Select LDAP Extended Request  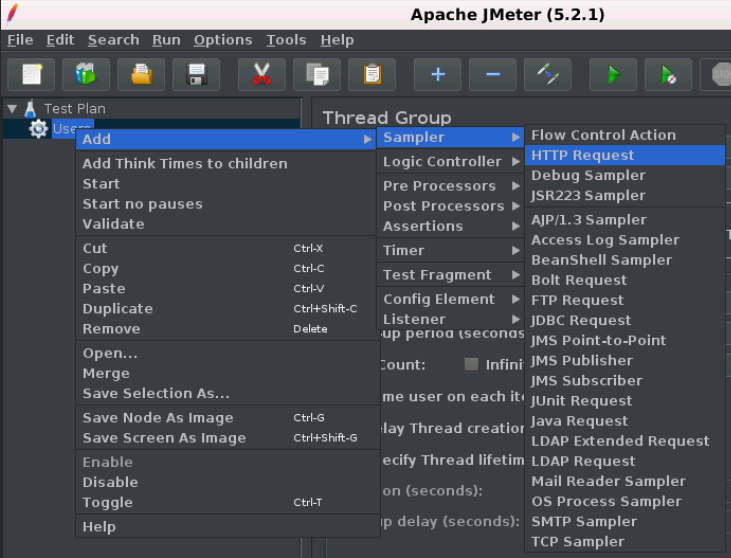(x=625, y=440)
